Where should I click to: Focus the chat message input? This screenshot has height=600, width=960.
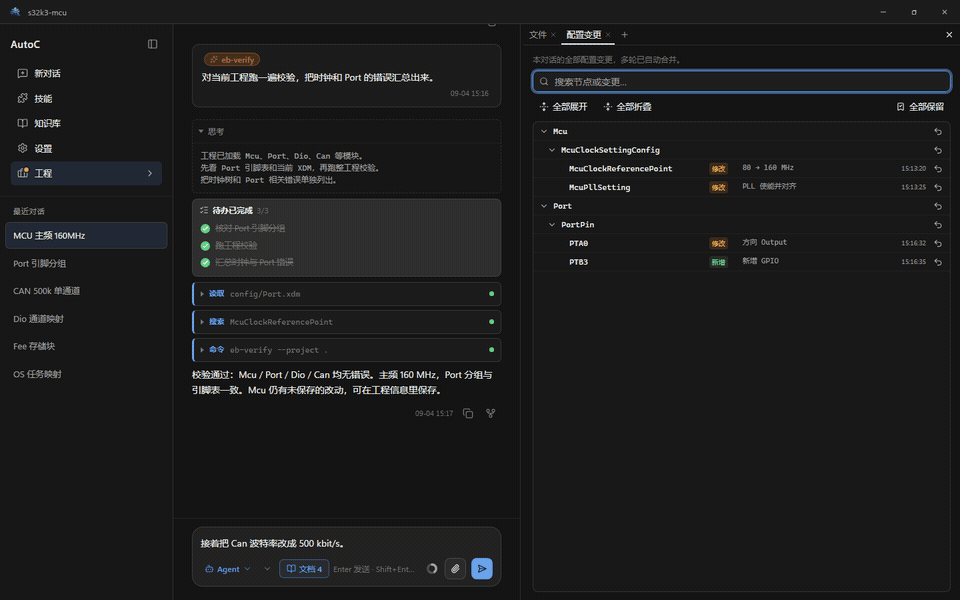[x=347, y=543]
